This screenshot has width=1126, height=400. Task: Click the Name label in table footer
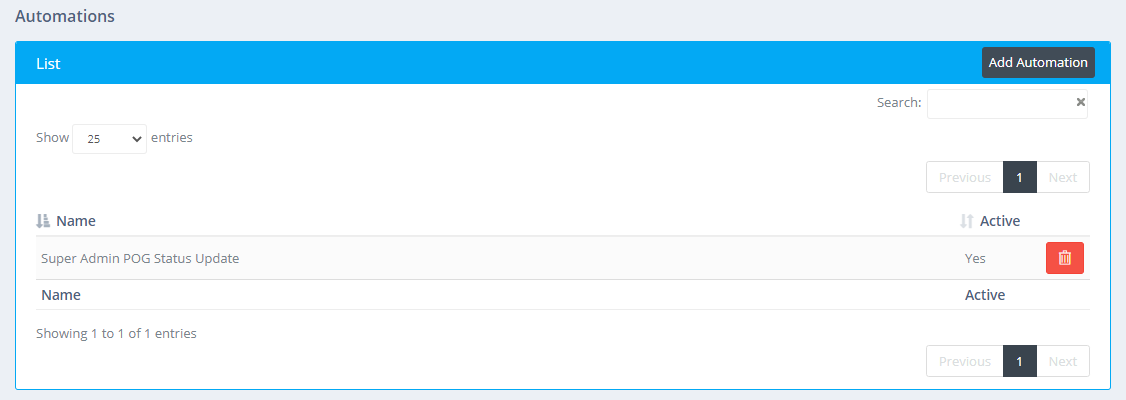click(x=61, y=294)
